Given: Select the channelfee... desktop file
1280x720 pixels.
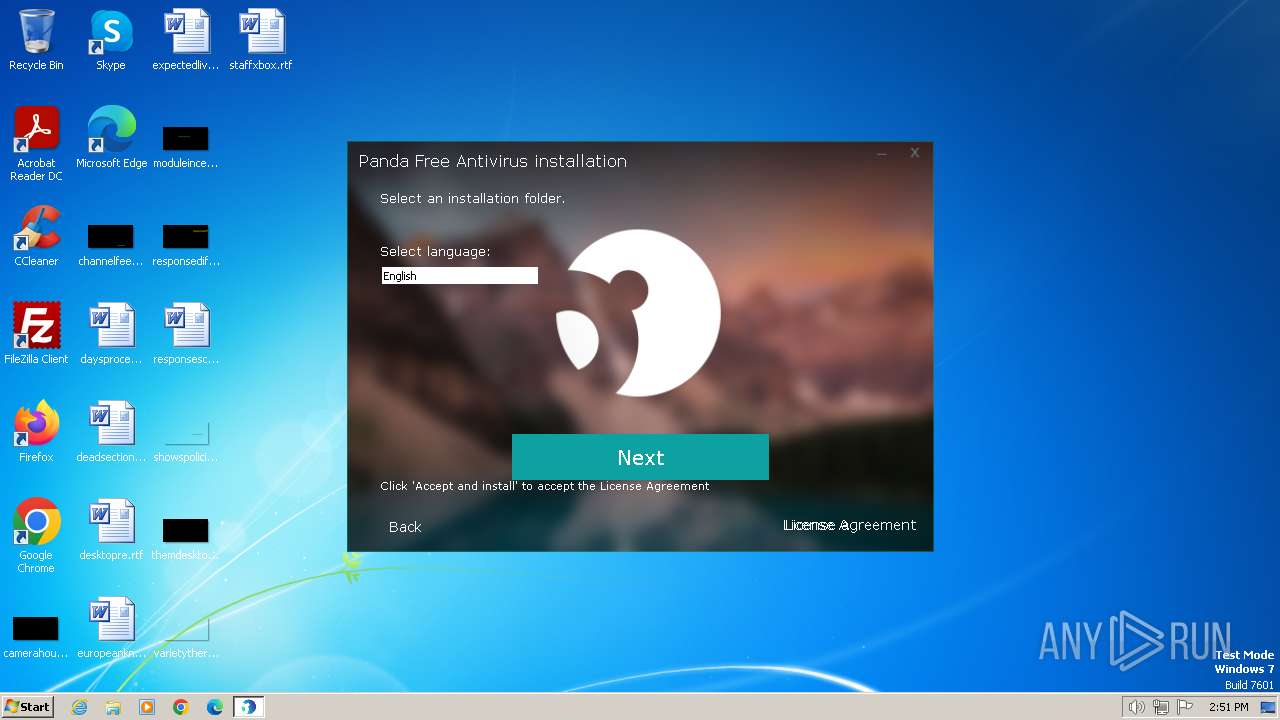Looking at the screenshot, I should pos(111,244).
